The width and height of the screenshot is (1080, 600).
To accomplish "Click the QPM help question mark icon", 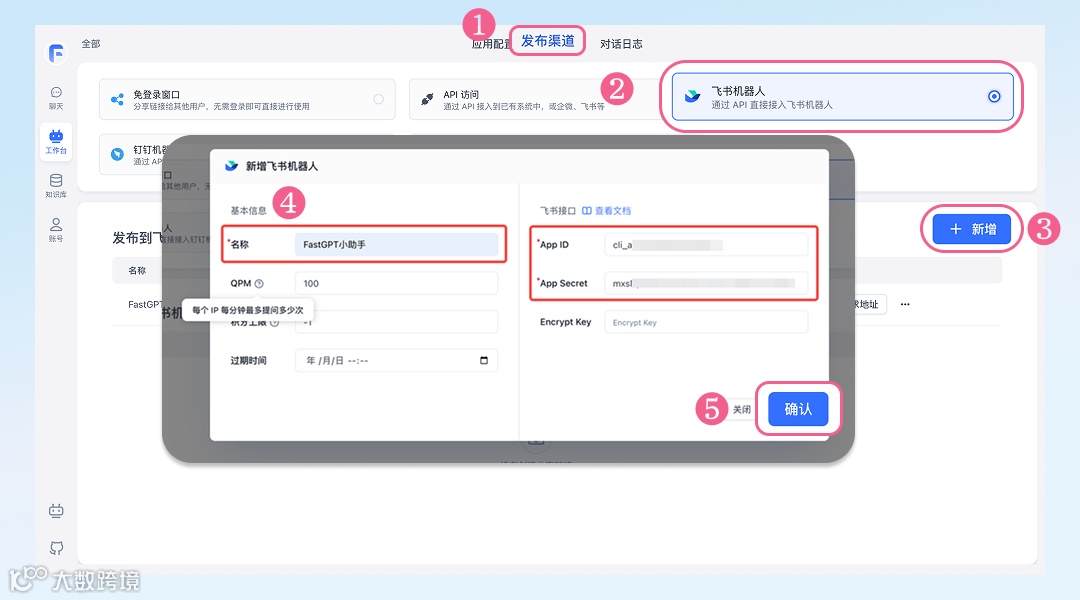I will (259, 283).
